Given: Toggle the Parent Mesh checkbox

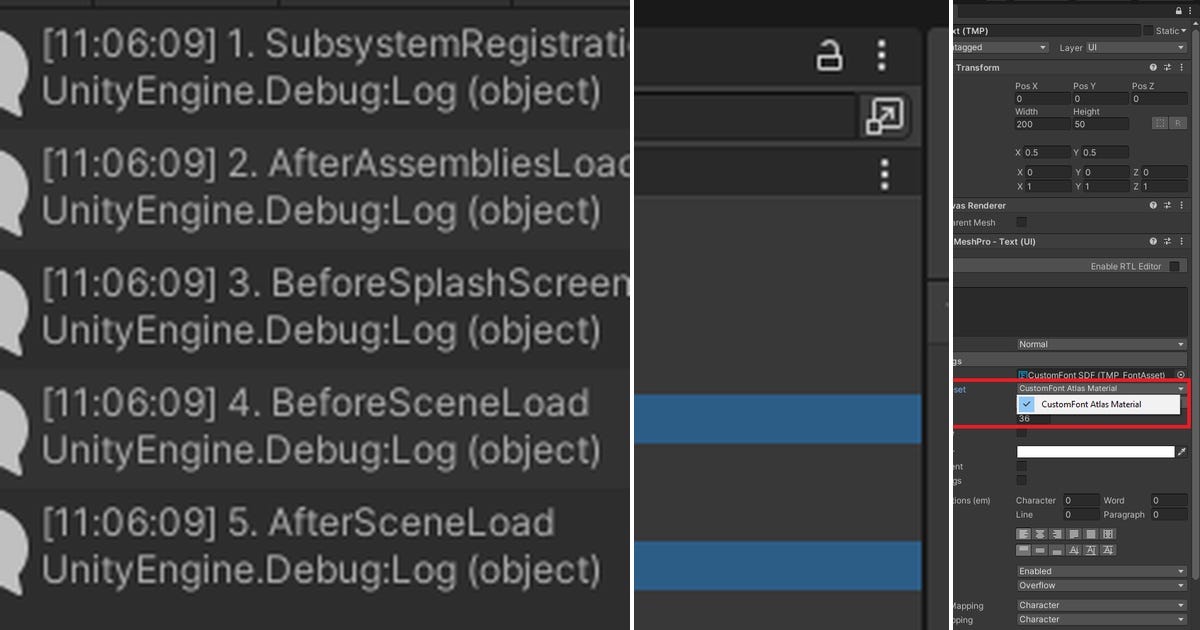Looking at the screenshot, I should pos(1022,222).
